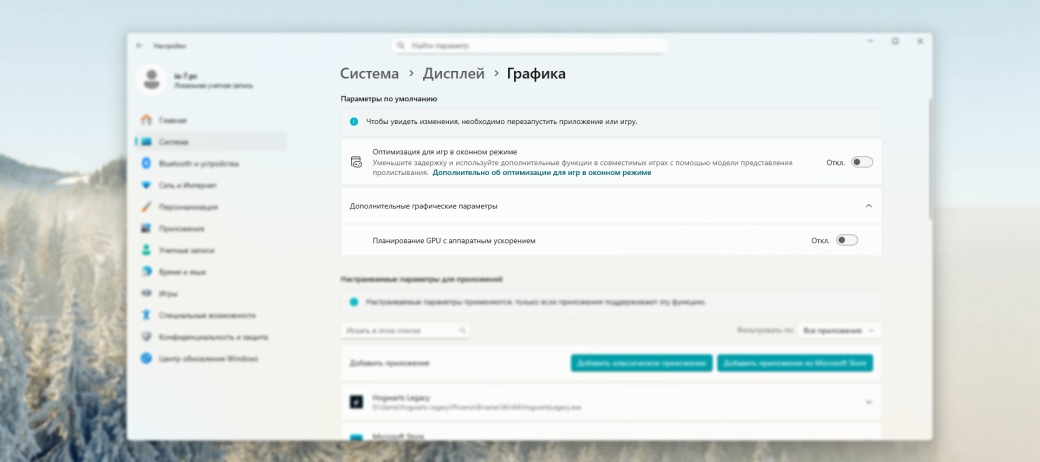Expand the Hogwarts Legacy entry chevron
1040x462 pixels.
point(868,402)
